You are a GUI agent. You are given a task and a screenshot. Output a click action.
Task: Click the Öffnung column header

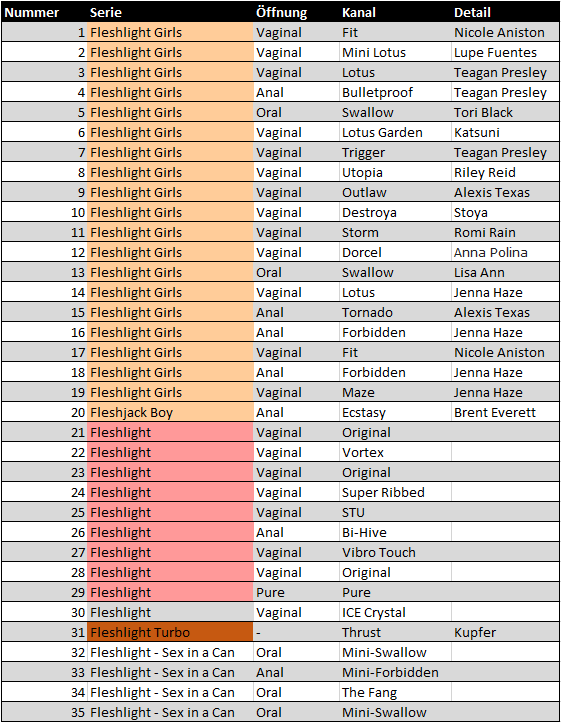[296, 12]
